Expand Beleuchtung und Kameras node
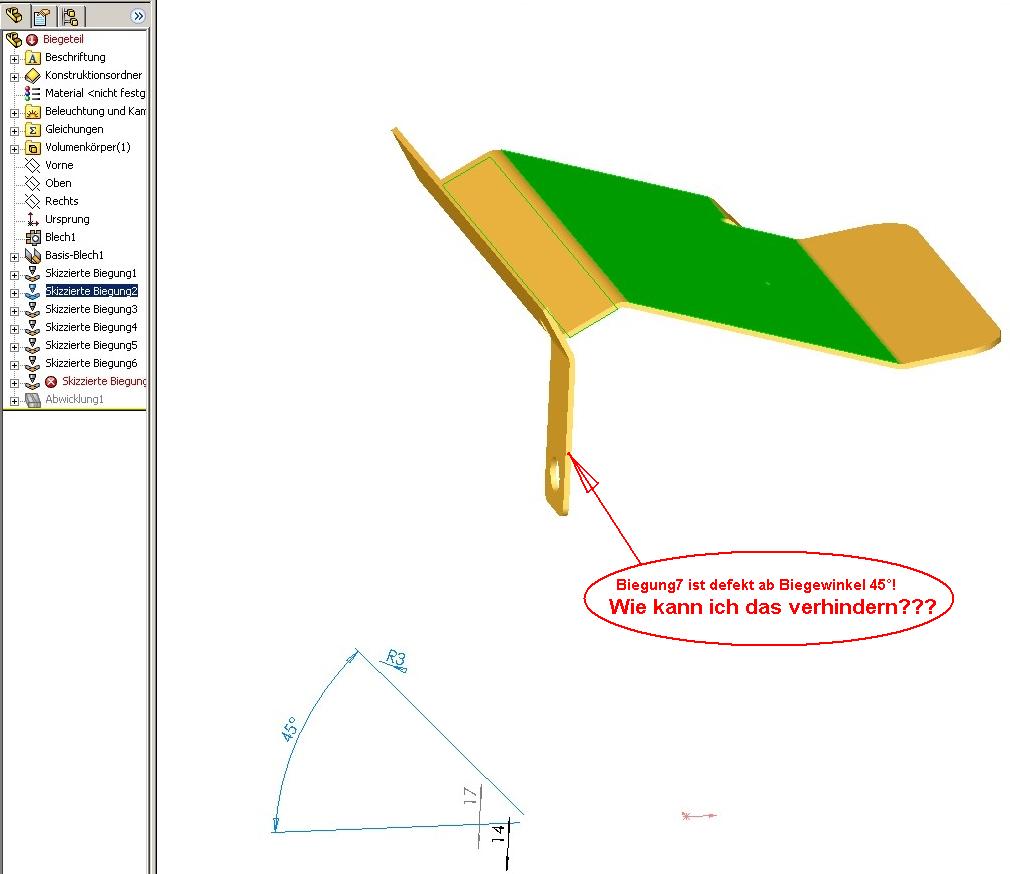1010x874 pixels. [14, 113]
